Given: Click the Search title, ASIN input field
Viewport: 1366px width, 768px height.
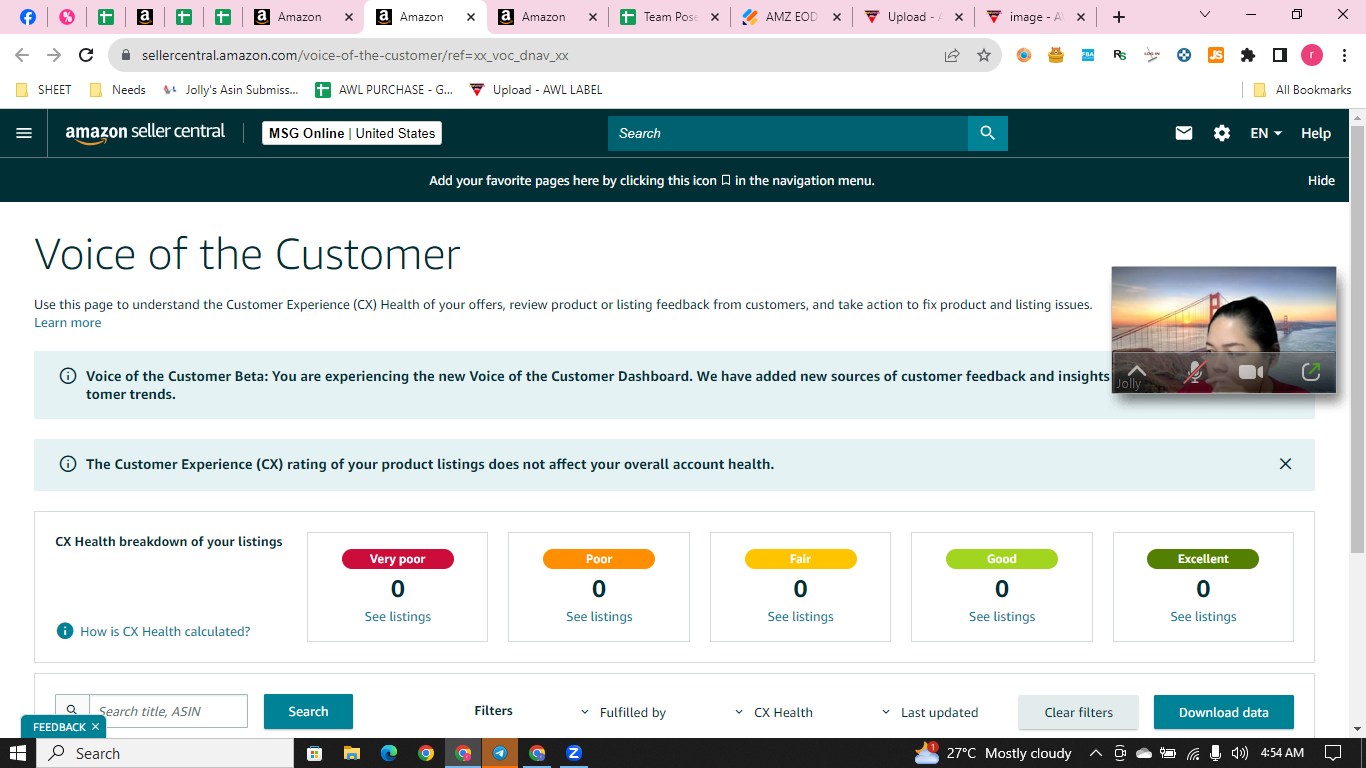Looking at the screenshot, I should [168, 711].
